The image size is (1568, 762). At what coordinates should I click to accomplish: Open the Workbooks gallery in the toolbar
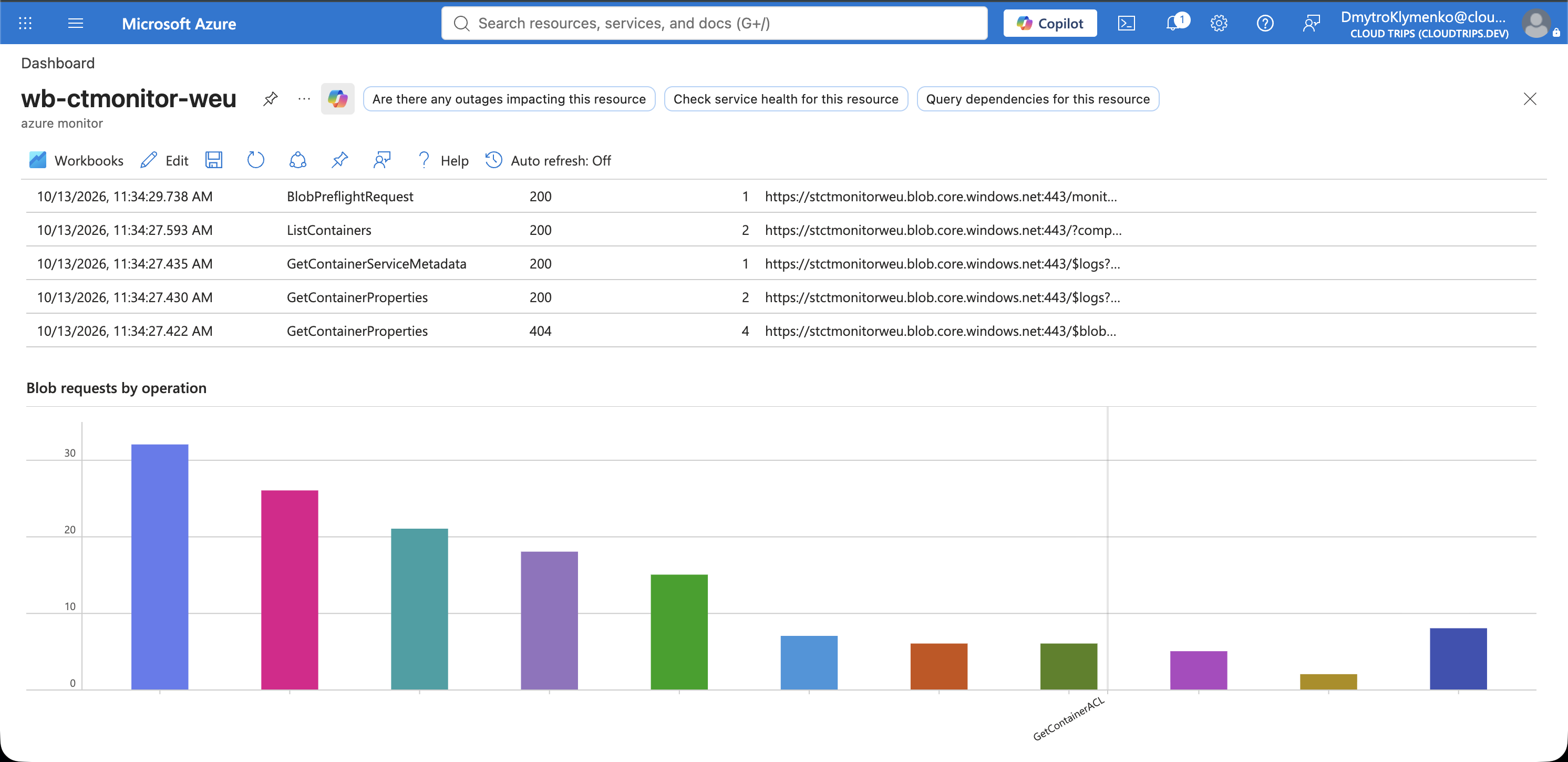76,160
